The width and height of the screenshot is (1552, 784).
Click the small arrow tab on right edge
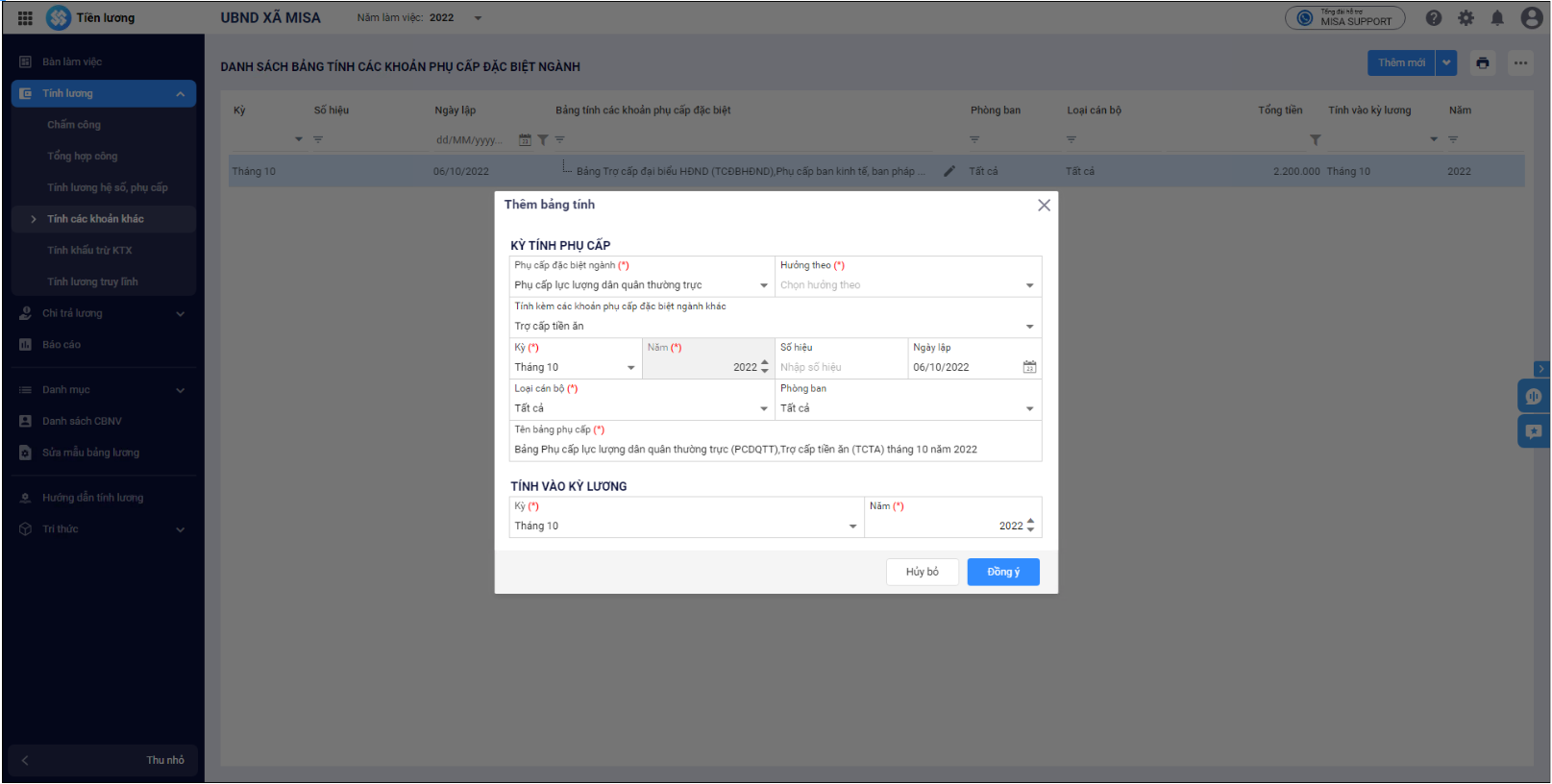coord(1541,369)
